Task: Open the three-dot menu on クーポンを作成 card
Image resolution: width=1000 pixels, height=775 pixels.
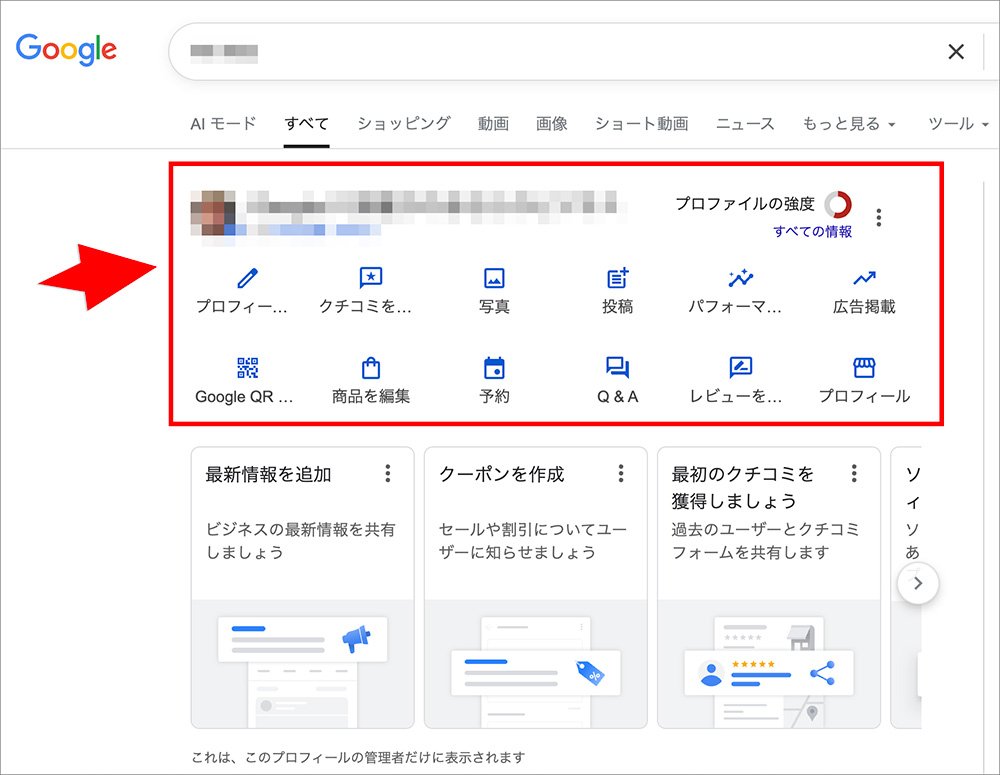Action: 621,473
